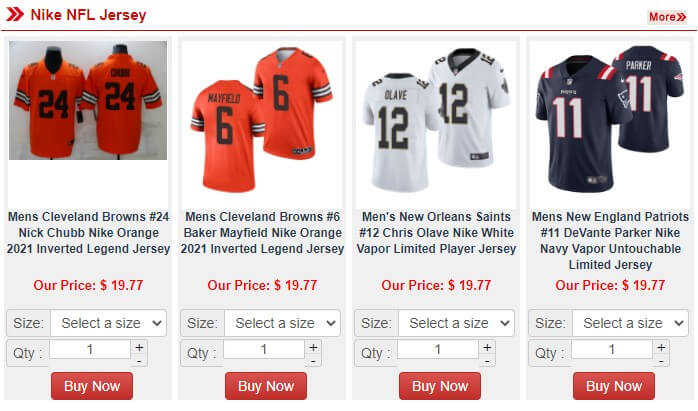Click the red double-chevron icon beside Nike NFL Jersey
This screenshot has width=698, height=411.
(x=14, y=15)
